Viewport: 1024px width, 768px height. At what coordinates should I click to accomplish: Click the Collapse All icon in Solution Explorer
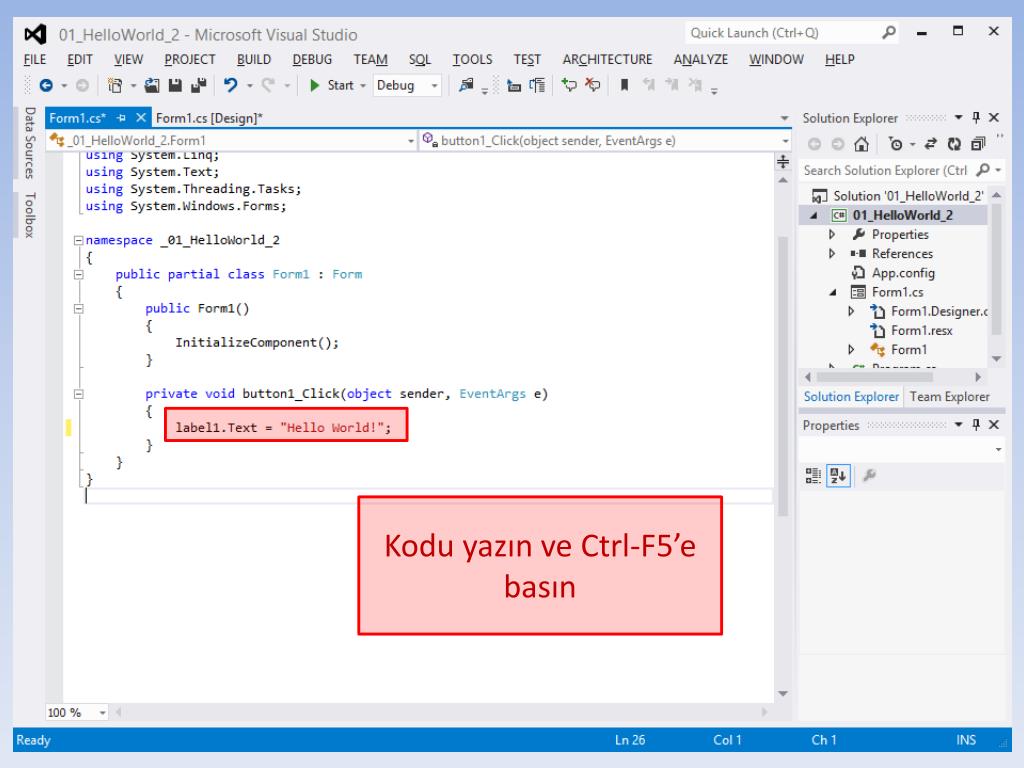[978, 144]
